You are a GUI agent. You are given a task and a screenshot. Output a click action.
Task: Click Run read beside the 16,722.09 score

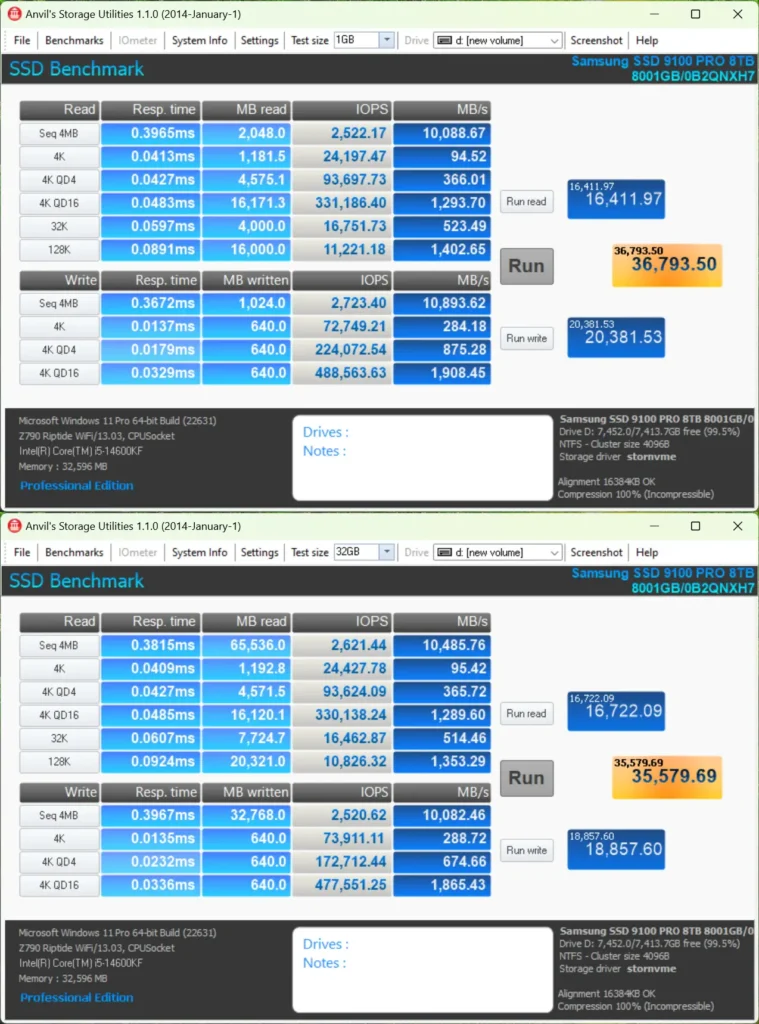pos(526,713)
